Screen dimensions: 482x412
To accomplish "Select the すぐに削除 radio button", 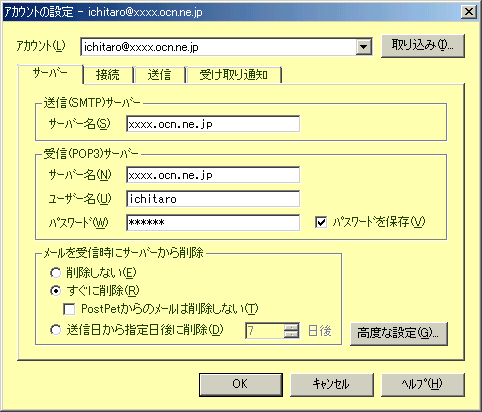I will 56,291.
